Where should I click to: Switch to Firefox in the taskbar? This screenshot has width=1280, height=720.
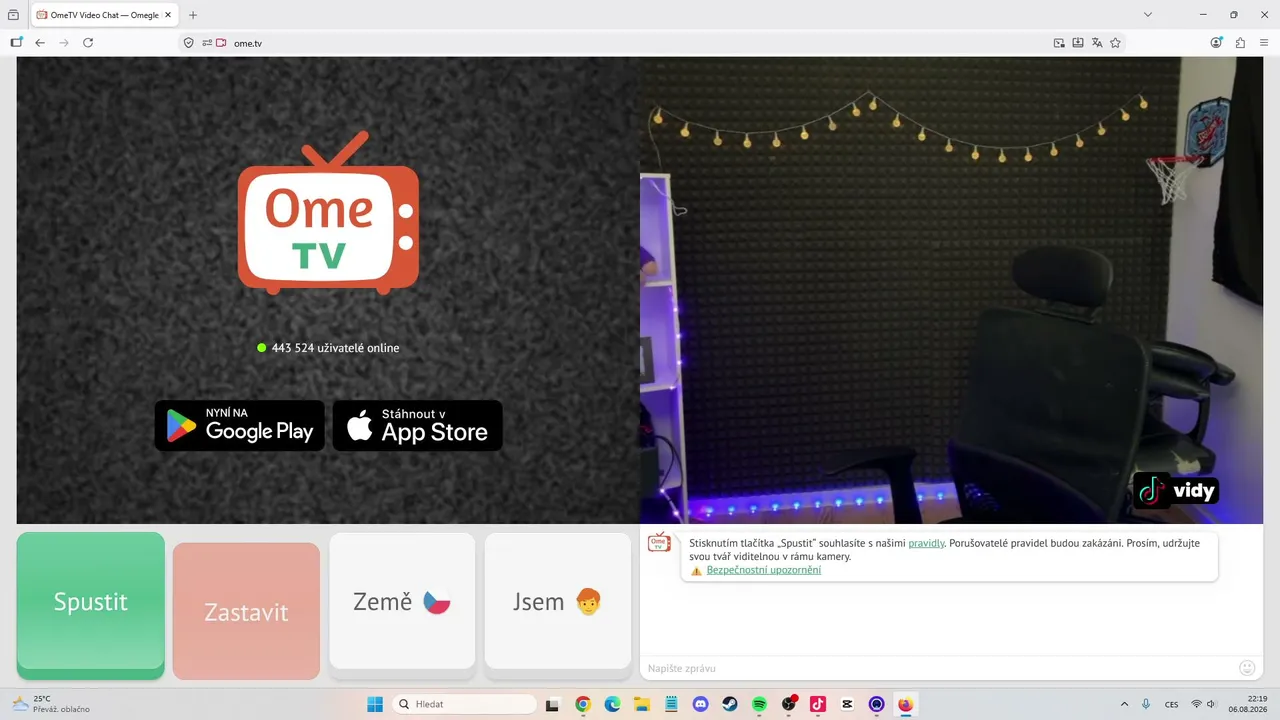(906, 704)
